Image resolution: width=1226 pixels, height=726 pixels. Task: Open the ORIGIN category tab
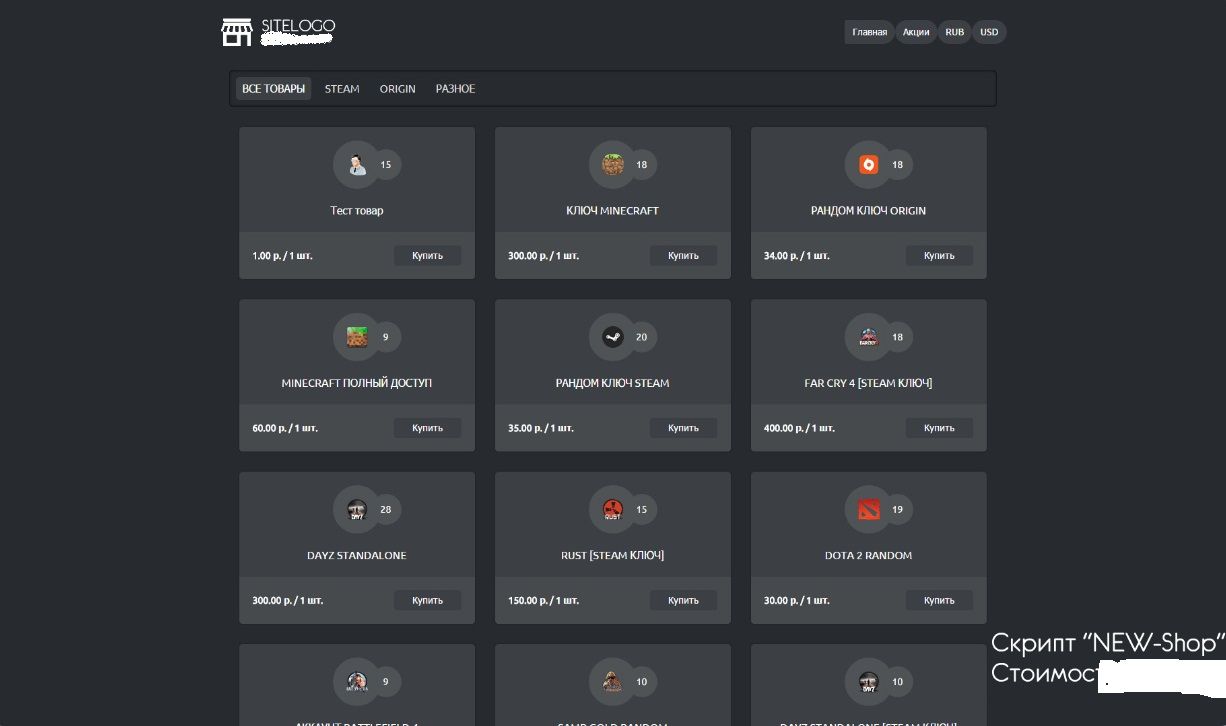tap(397, 89)
